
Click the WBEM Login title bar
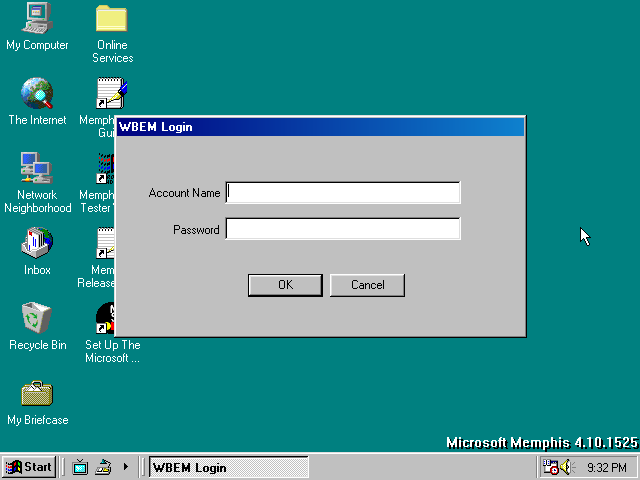tap(321, 127)
